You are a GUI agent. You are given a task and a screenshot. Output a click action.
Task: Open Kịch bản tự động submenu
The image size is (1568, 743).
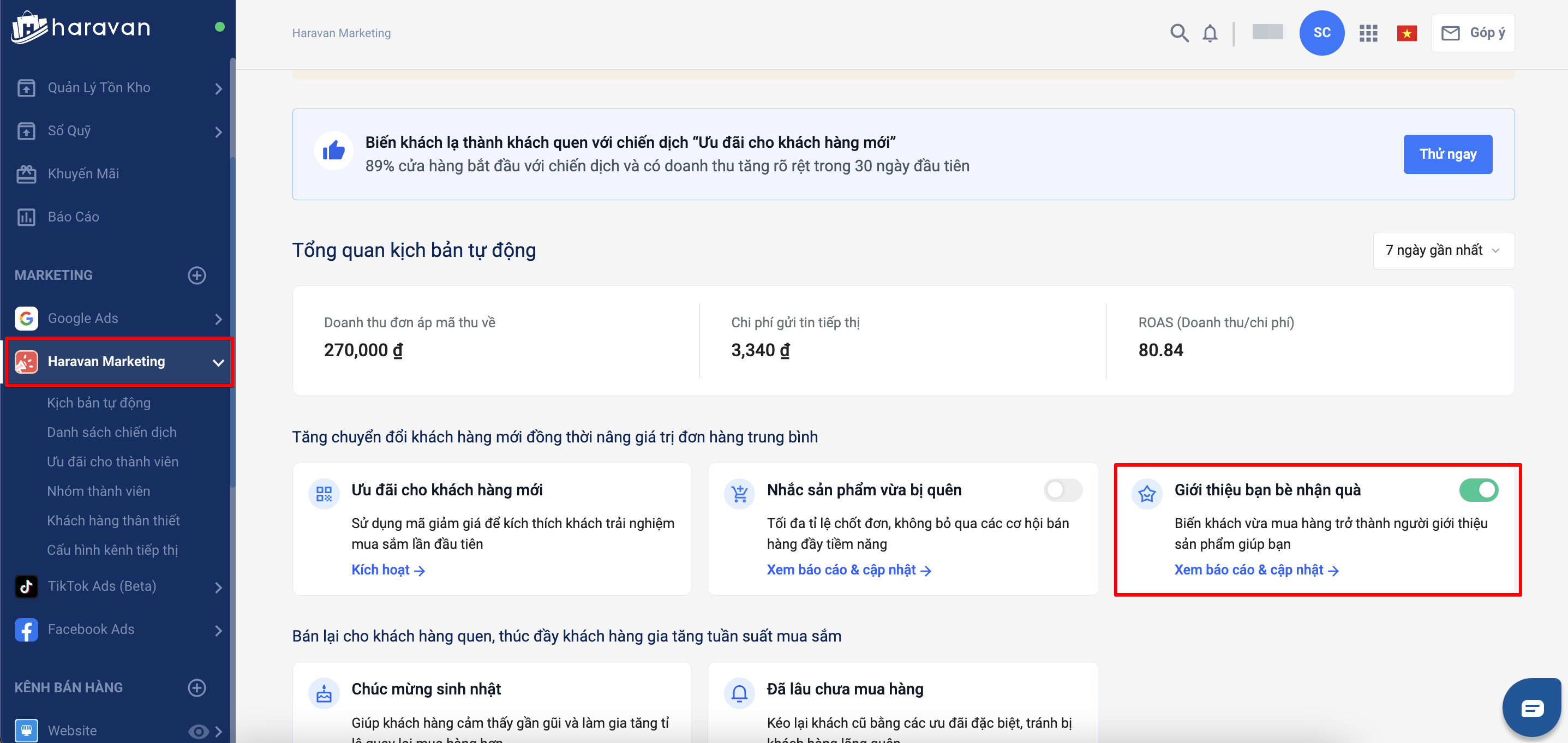99,403
